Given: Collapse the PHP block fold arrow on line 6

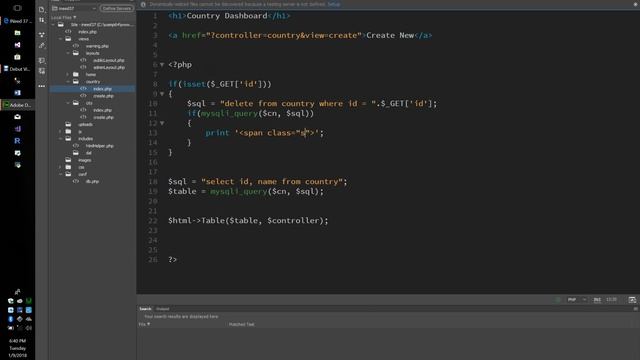Looking at the screenshot, I should click(162, 64).
